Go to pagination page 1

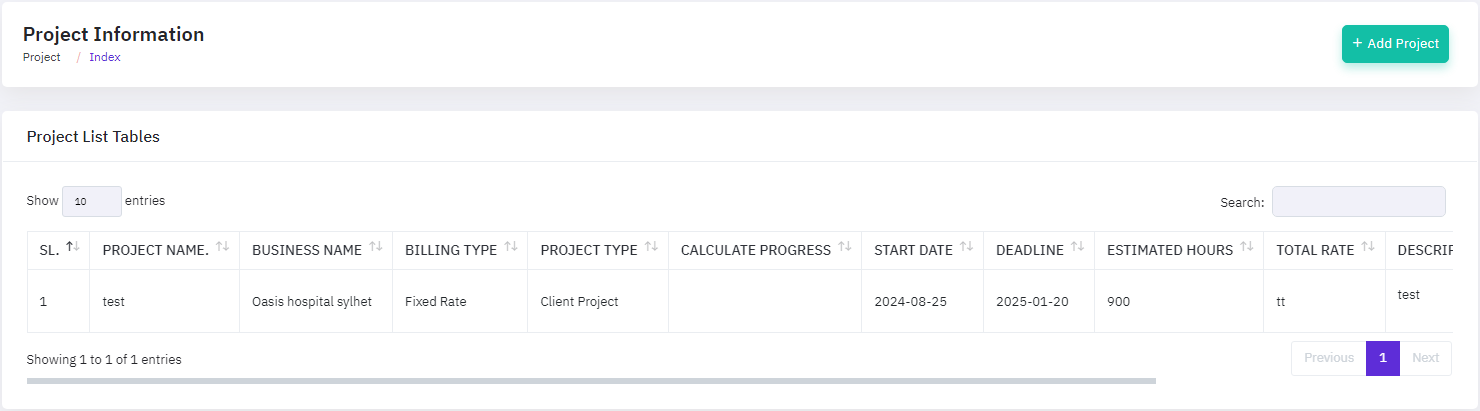(x=1382, y=358)
